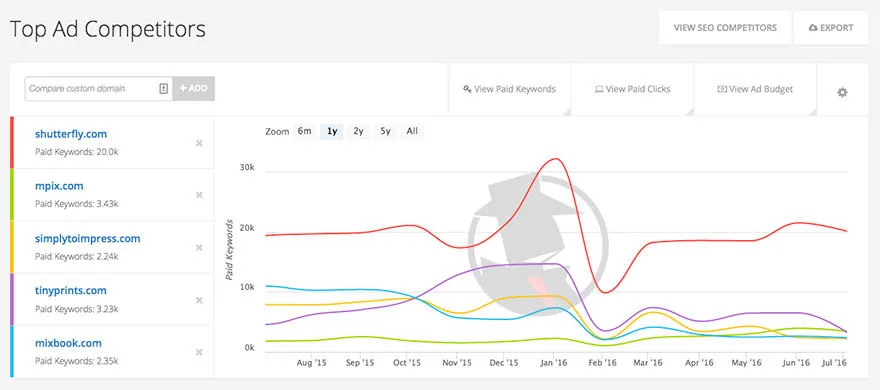Set chart zoom to 1y

pyautogui.click(x=332, y=131)
